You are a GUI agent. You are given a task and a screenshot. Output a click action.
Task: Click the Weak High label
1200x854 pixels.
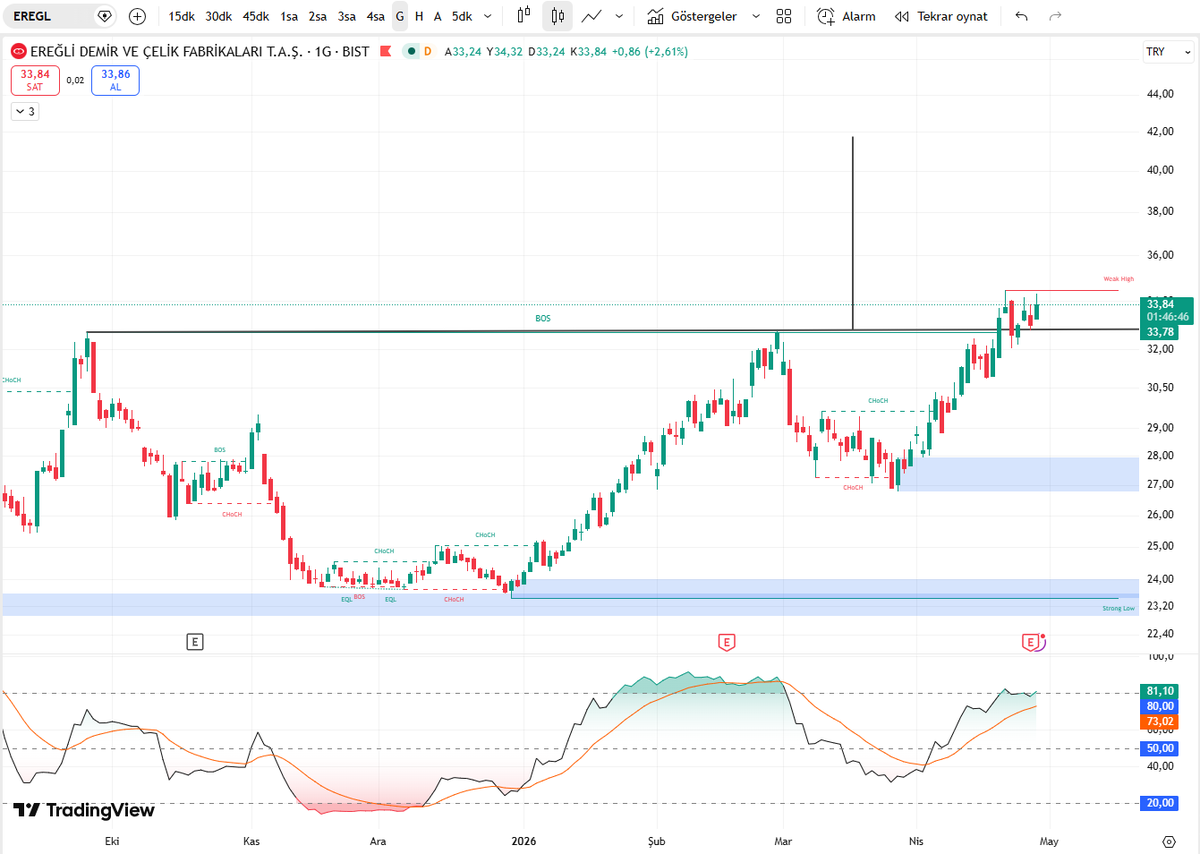[1118, 279]
